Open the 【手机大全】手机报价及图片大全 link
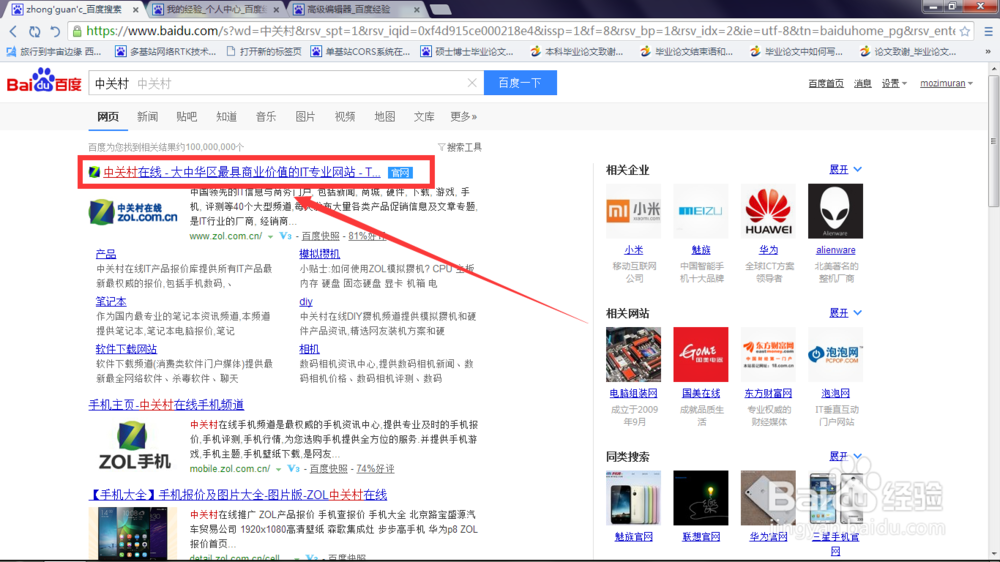This screenshot has height=562, width=1000. tap(238, 495)
